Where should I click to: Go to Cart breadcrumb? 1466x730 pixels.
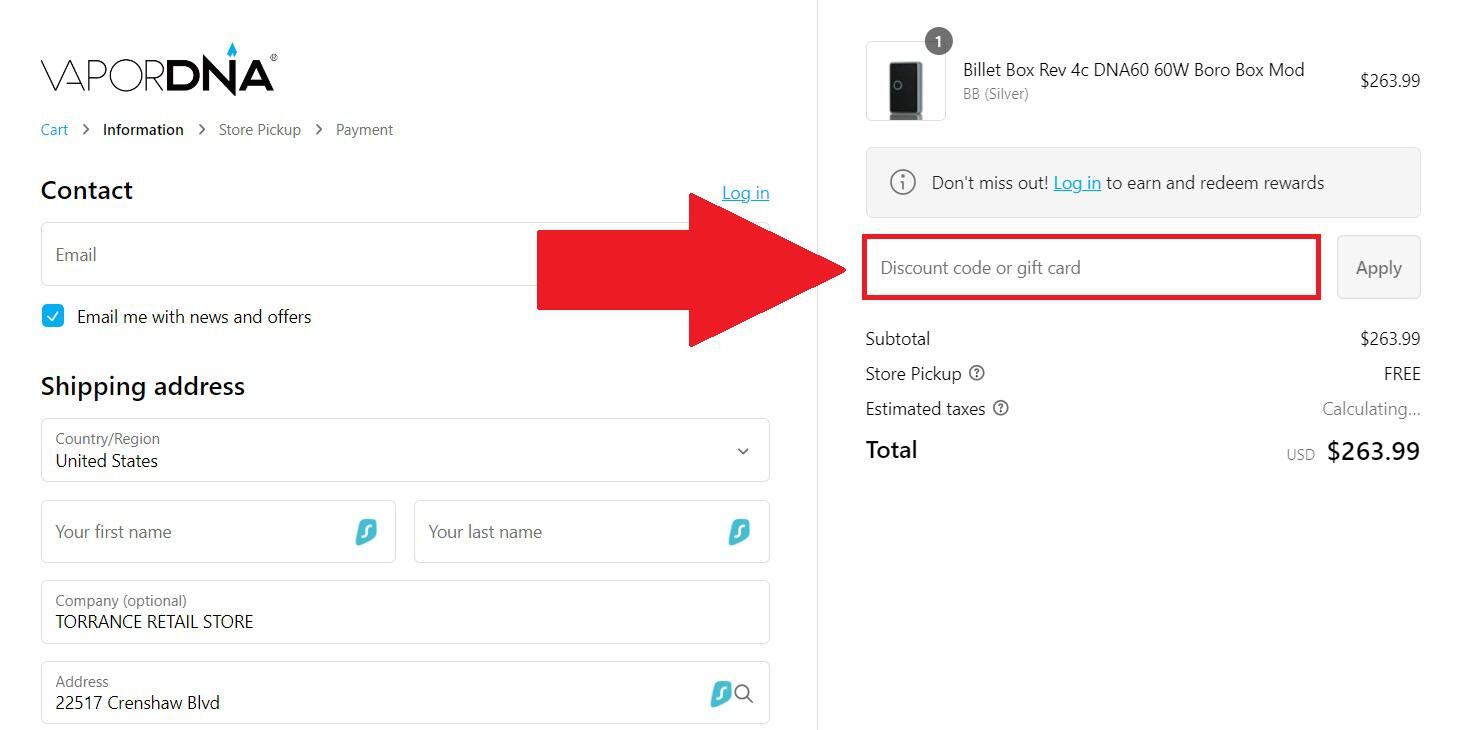point(54,130)
